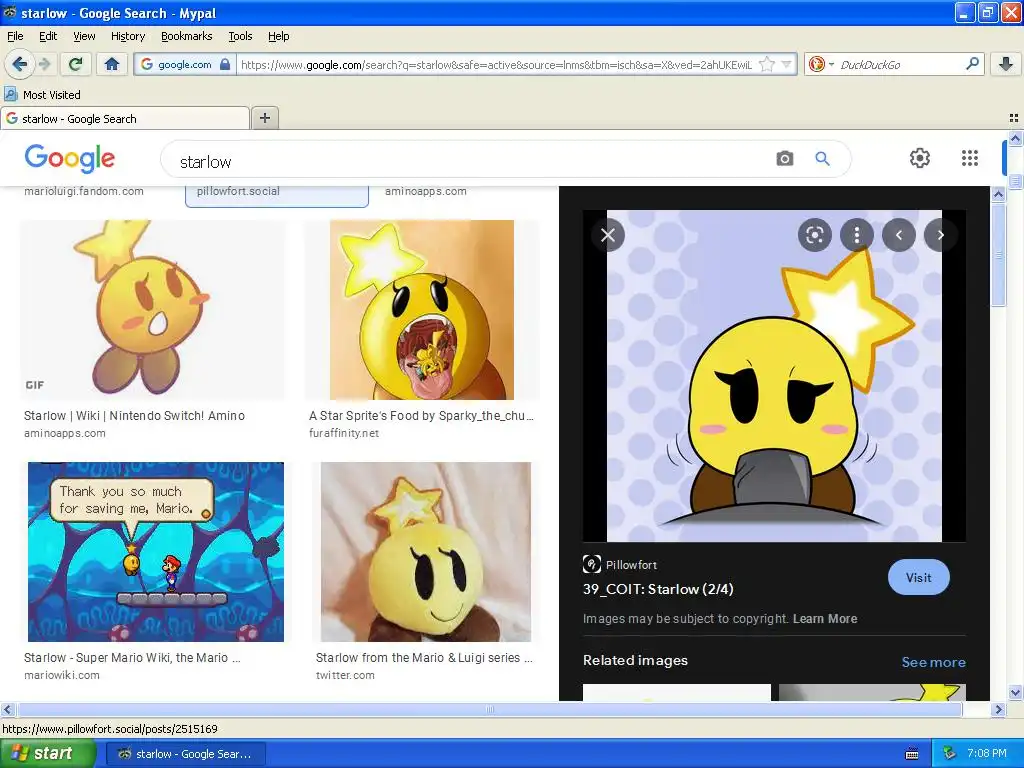This screenshot has height=768, width=1024.
Task: Click the address bar URL field
Action: (496, 64)
